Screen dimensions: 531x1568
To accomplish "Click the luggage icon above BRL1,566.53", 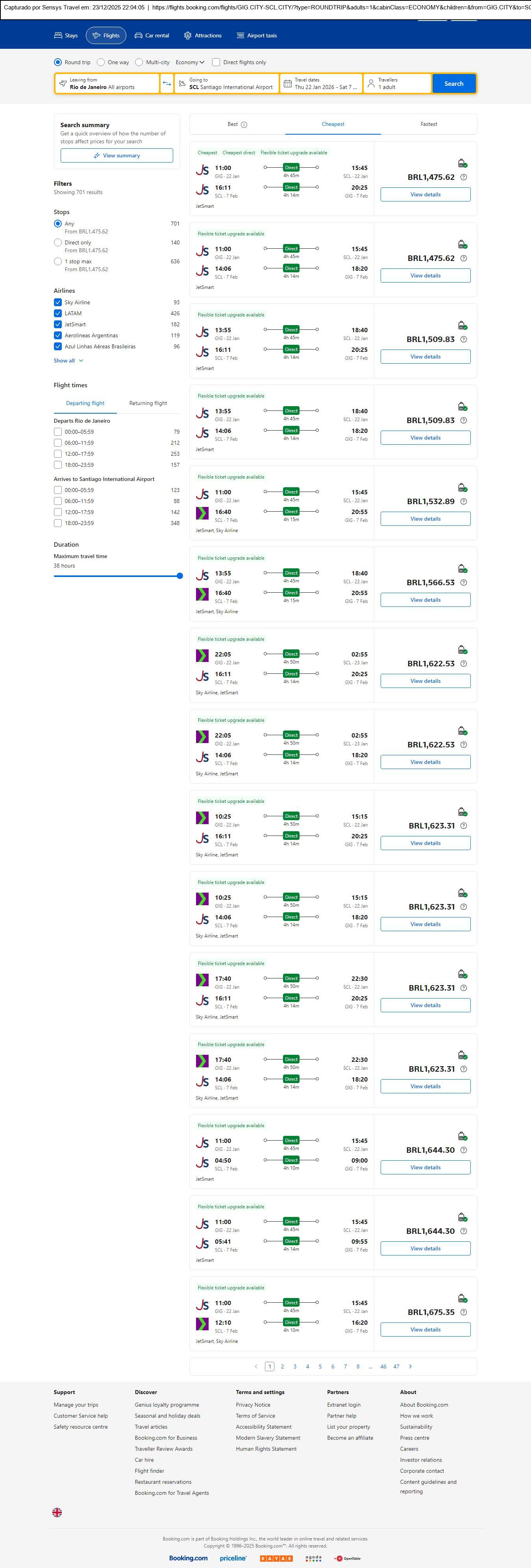I will (x=462, y=569).
